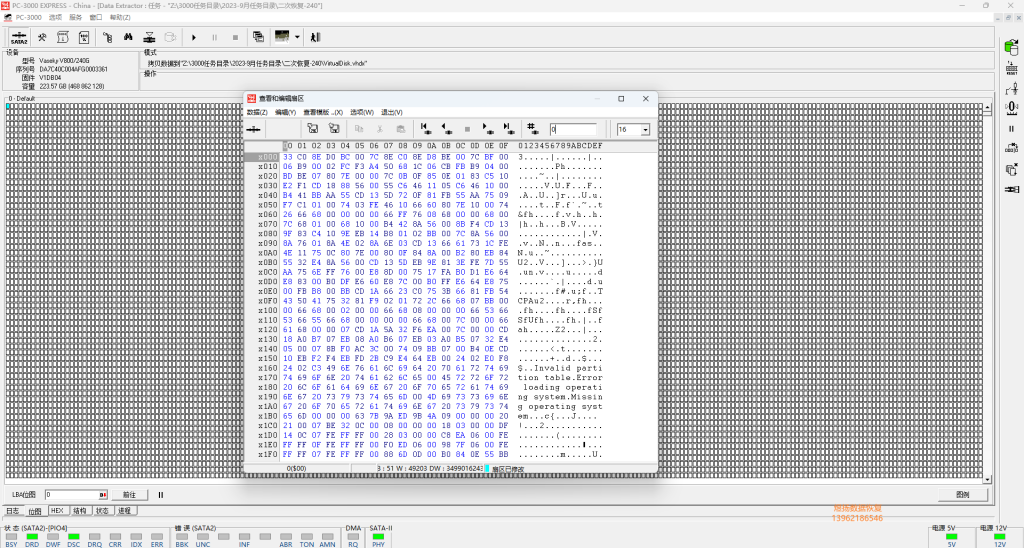Click the read sector from disk icon

click(x=313, y=129)
